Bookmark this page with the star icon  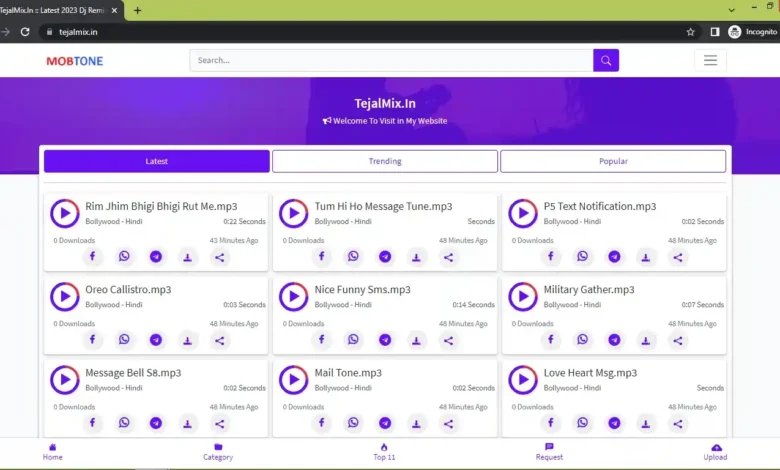click(690, 32)
